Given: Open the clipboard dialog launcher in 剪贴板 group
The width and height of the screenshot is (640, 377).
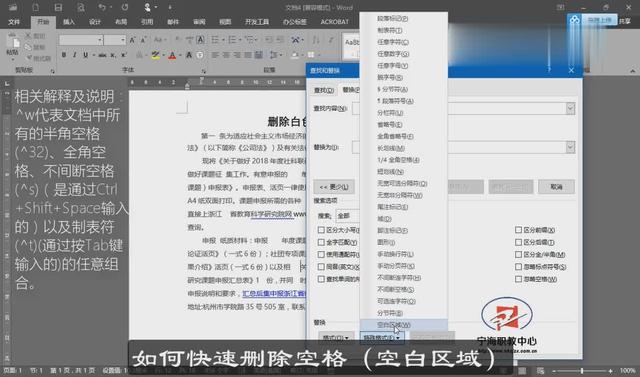Looking at the screenshot, I should click(x=52, y=71).
